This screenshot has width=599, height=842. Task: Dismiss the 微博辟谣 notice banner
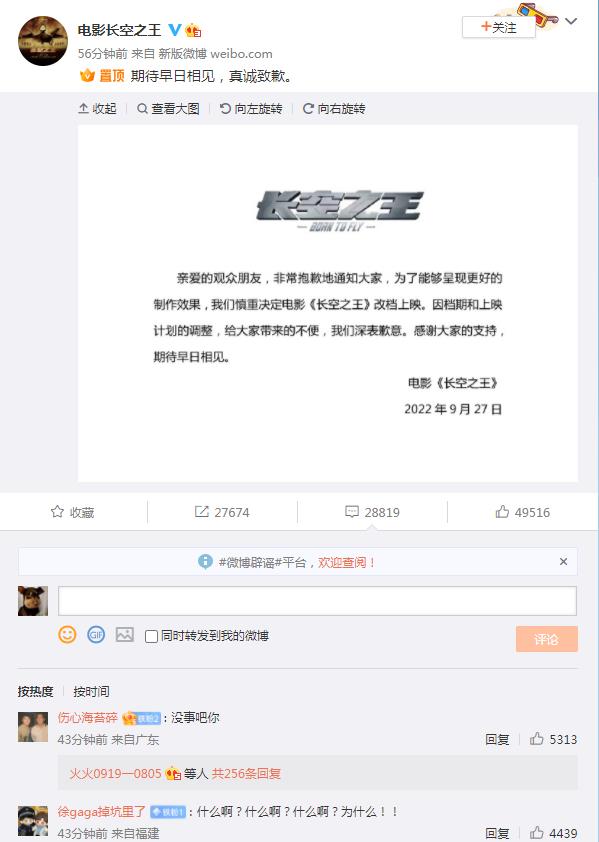(563, 561)
